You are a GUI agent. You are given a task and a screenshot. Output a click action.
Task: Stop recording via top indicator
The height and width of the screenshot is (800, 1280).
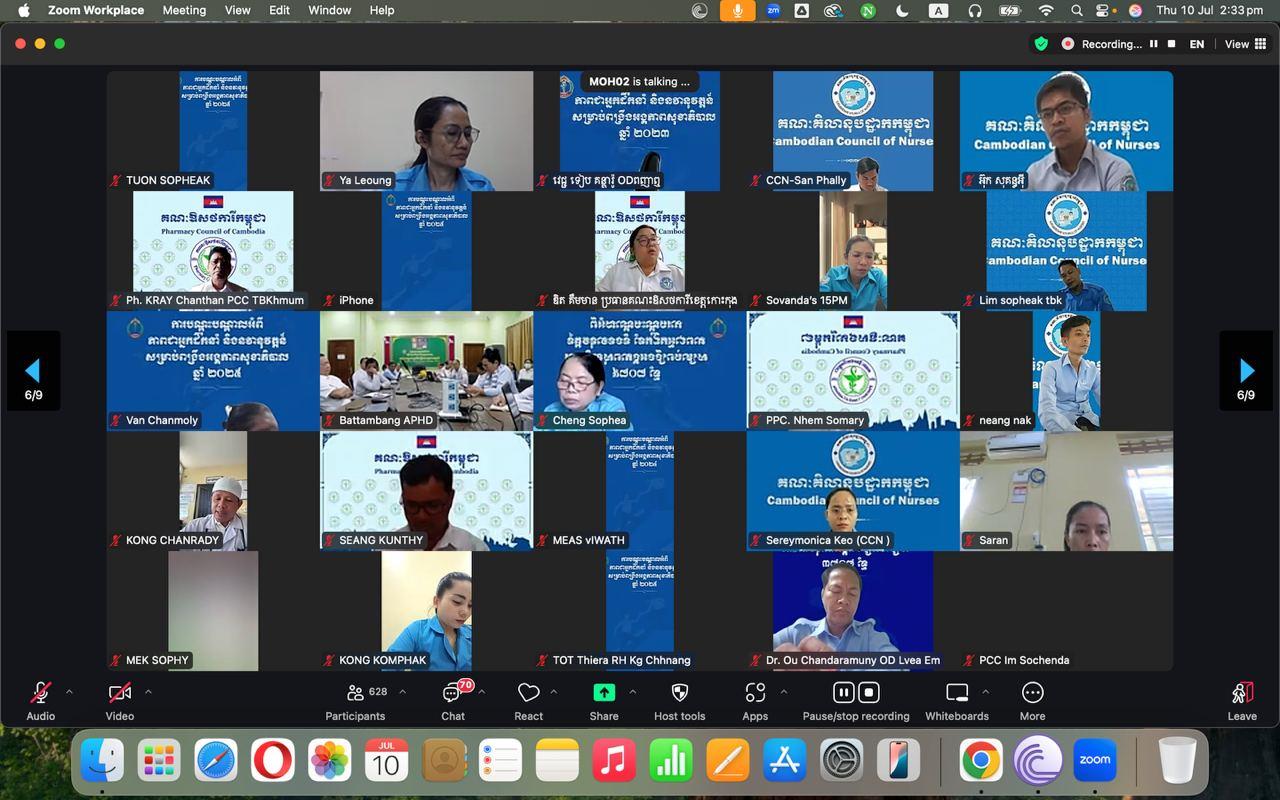tap(1171, 44)
